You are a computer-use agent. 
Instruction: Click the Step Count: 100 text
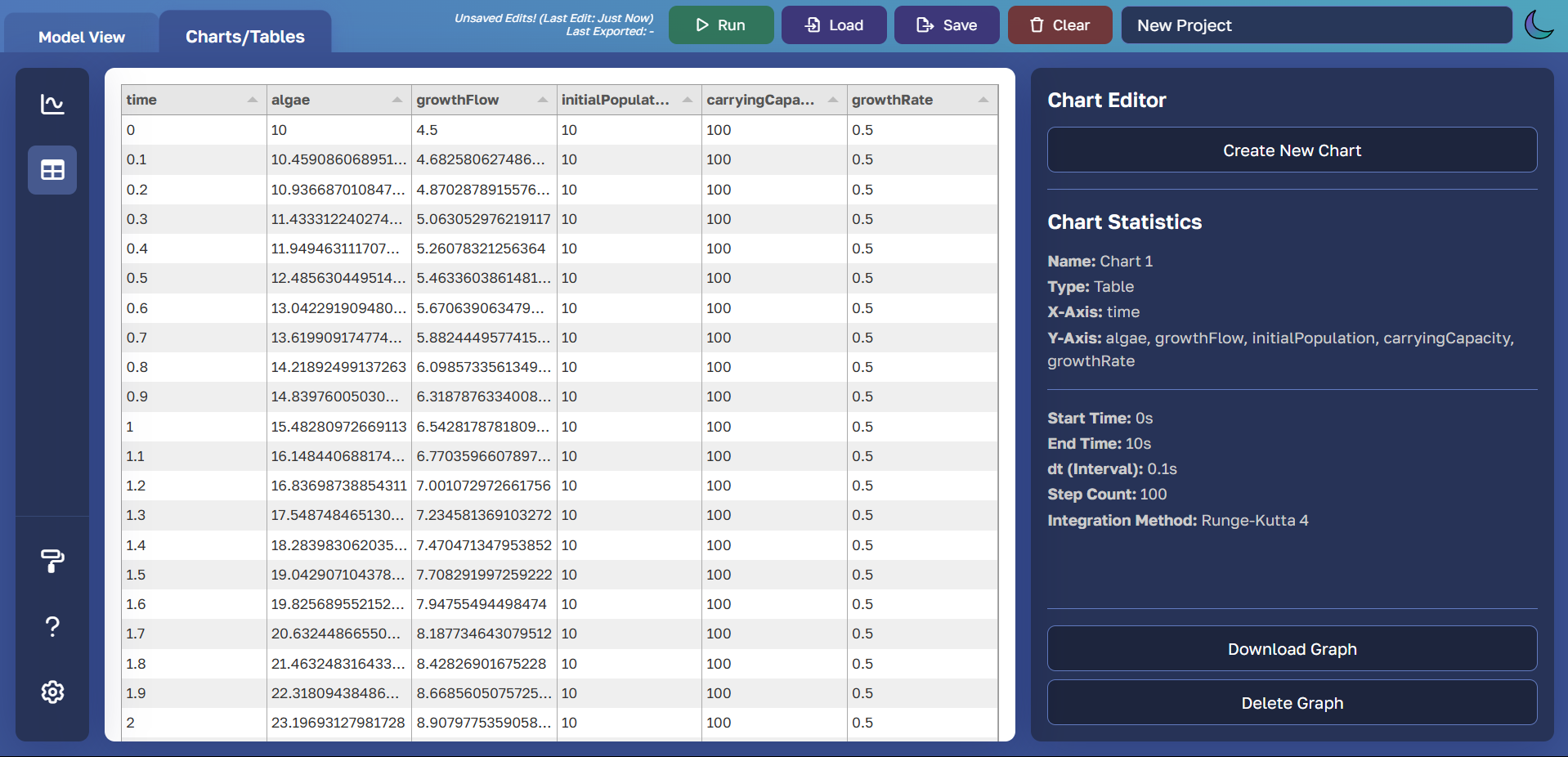1107,494
